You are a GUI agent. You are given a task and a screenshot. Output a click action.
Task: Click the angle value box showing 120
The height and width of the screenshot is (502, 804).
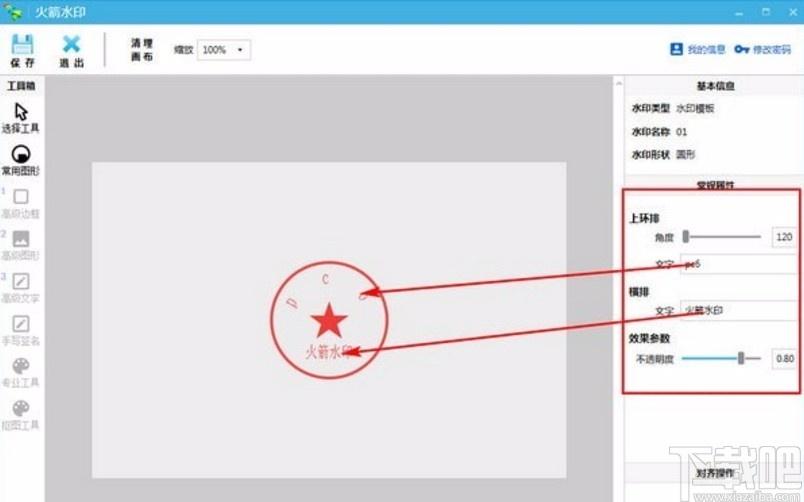click(x=784, y=237)
